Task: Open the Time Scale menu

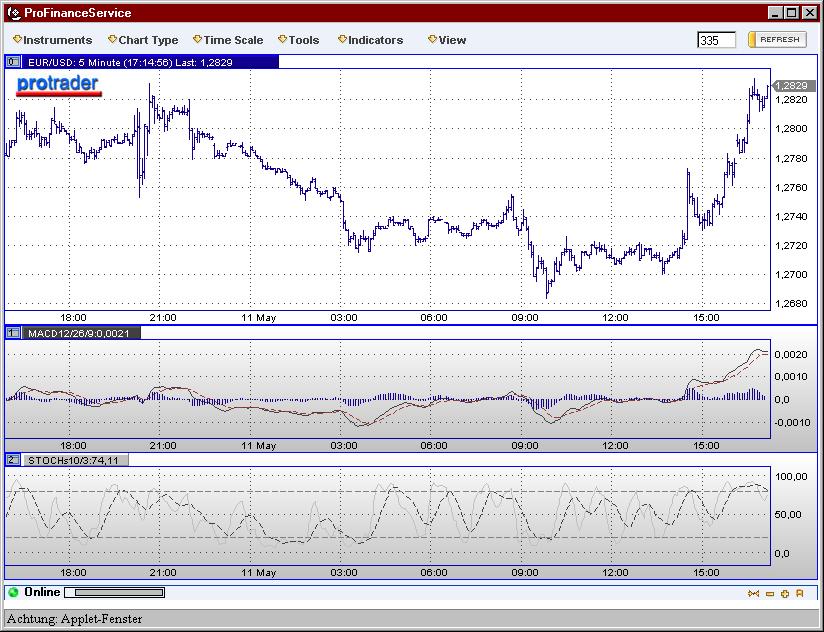Action: pos(228,40)
